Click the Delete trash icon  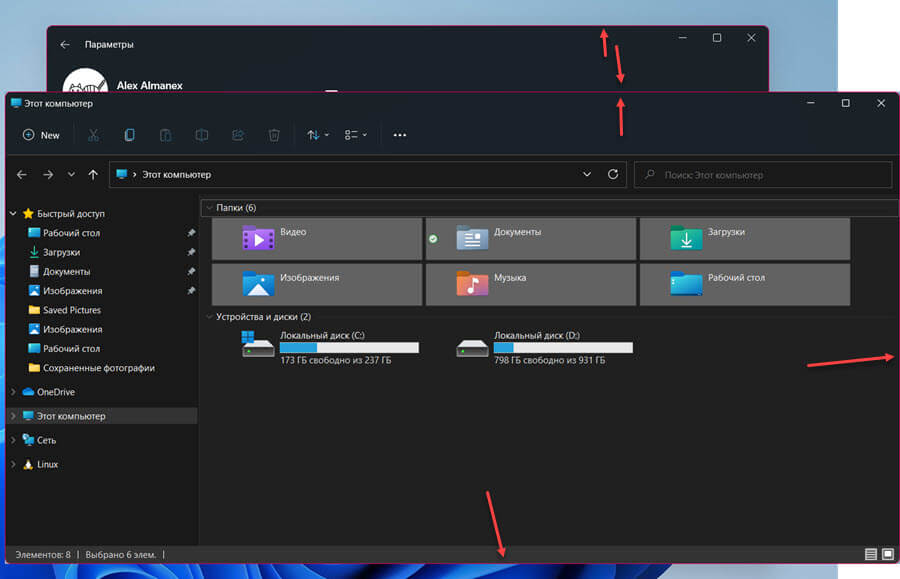tap(274, 135)
